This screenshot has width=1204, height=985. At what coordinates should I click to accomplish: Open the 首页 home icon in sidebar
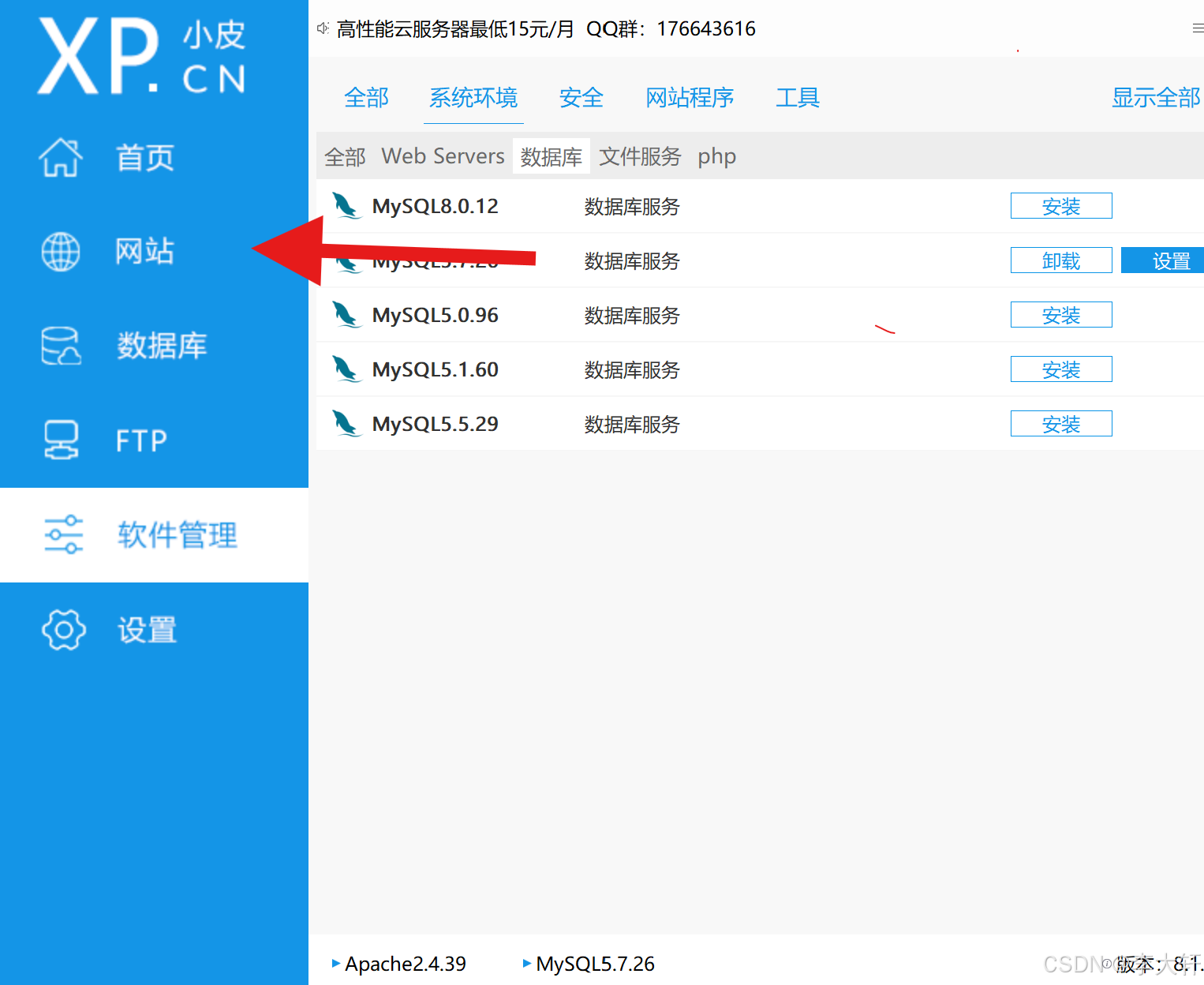click(x=61, y=157)
